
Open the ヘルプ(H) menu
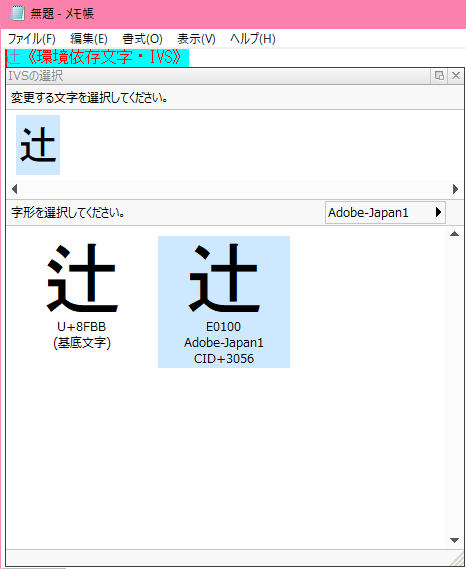[253, 38]
